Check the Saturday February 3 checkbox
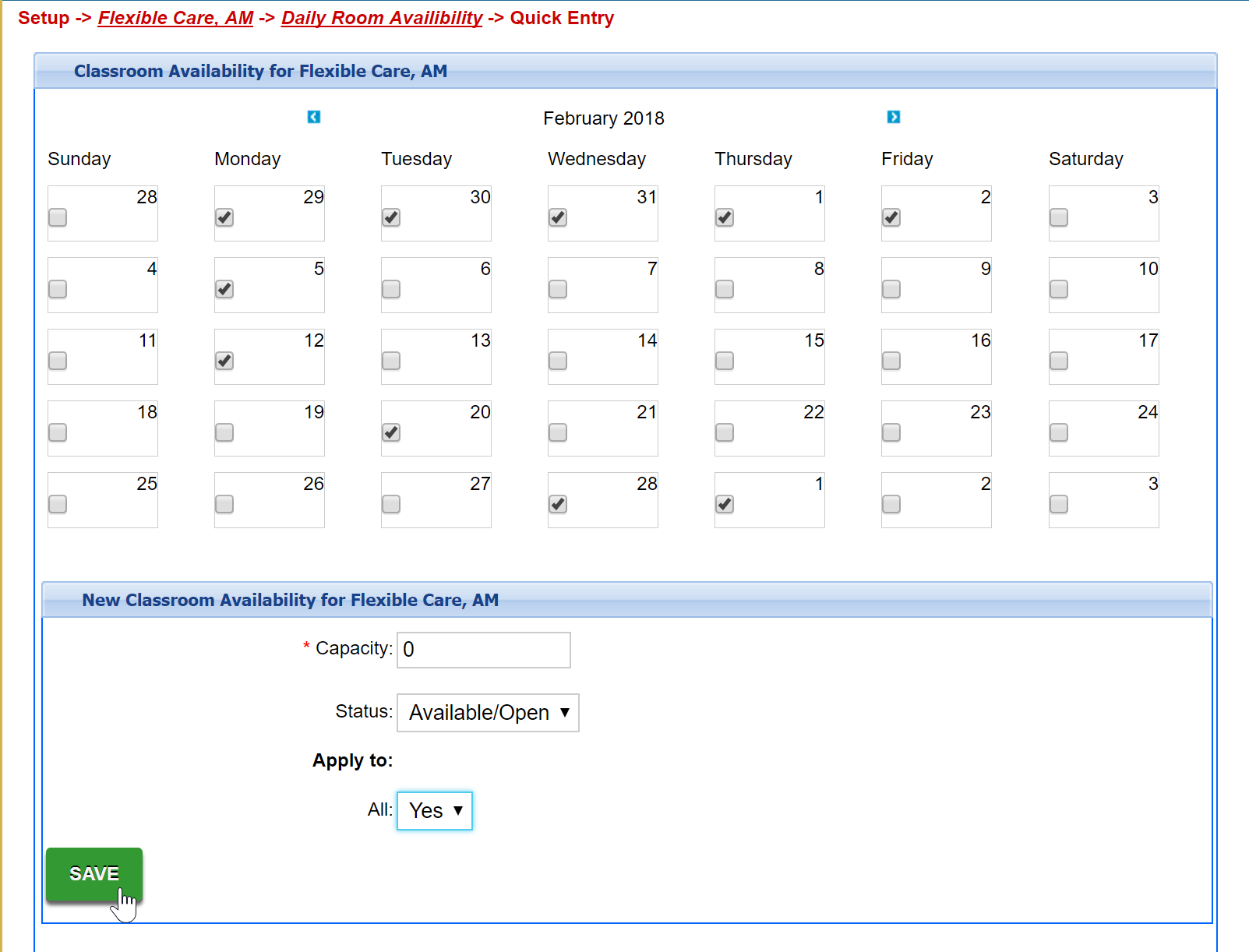Viewport: 1249px width, 952px height. click(1059, 217)
